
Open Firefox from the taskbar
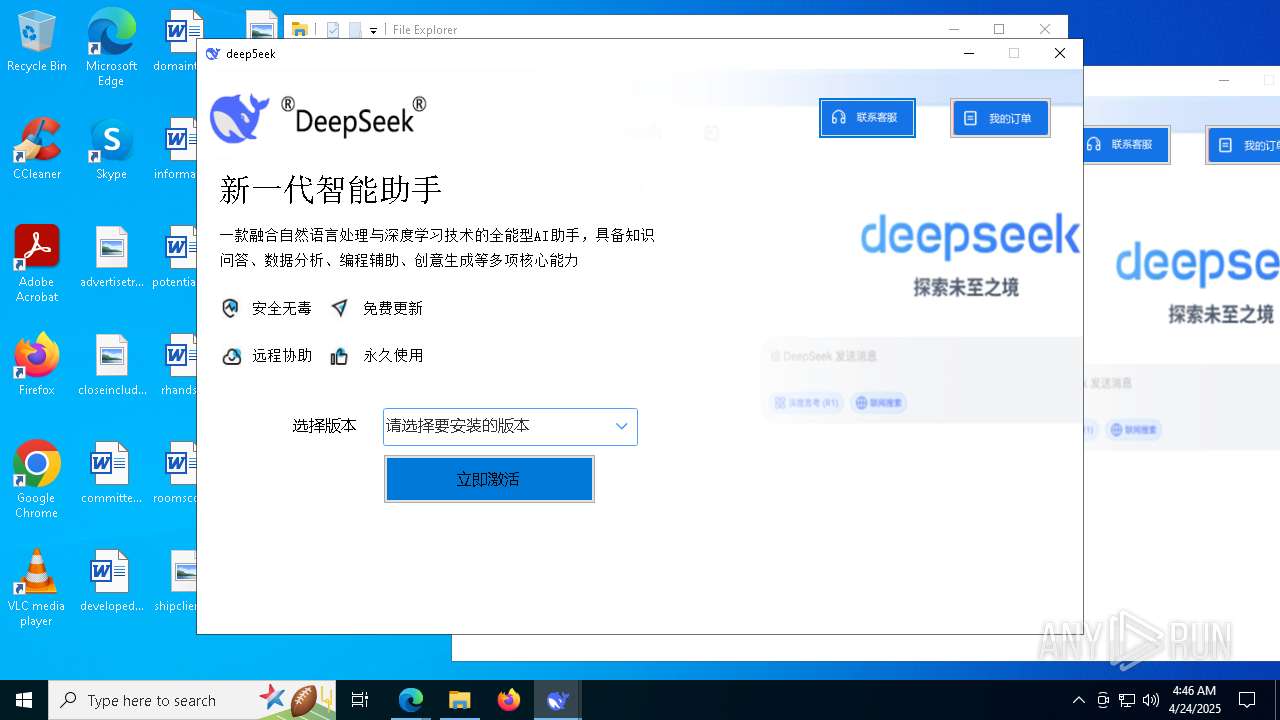tap(509, 700)
